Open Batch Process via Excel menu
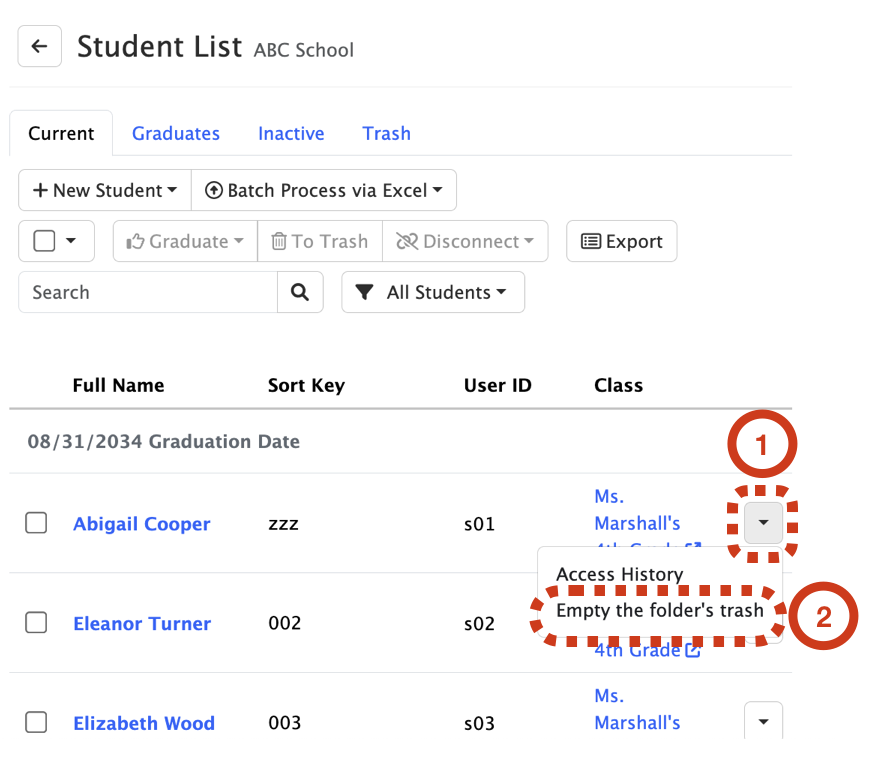This screenshot has width=870, height=762. [x=324, y=190]
